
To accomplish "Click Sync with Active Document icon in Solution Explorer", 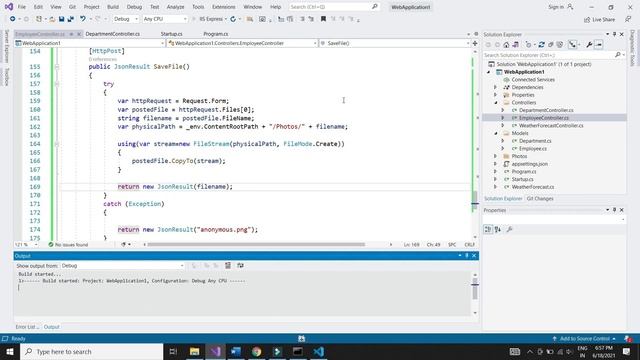I will tap(541, 44).
